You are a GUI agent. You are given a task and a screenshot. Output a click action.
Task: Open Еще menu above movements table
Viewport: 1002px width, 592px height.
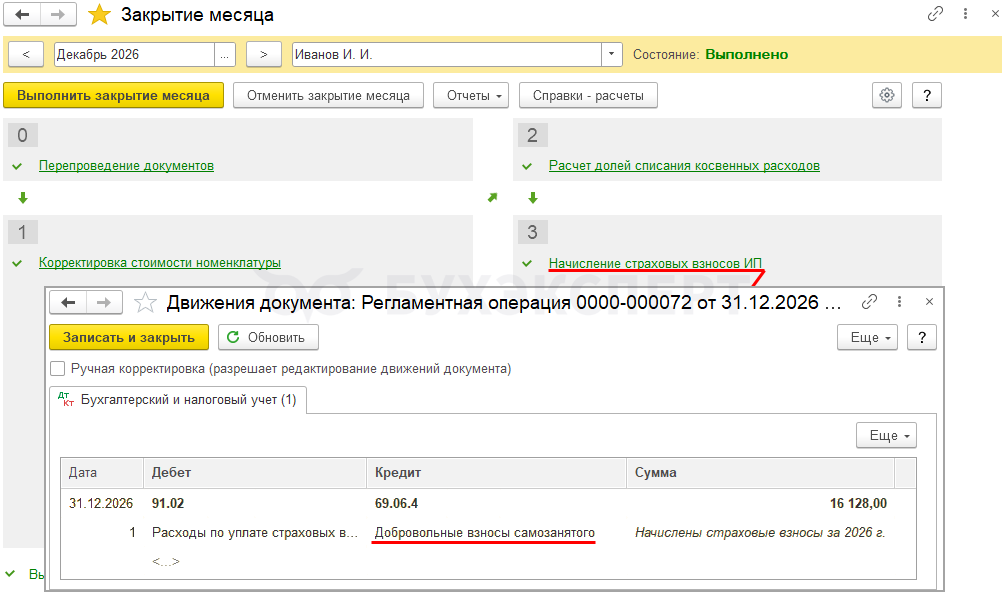(886, 435)
